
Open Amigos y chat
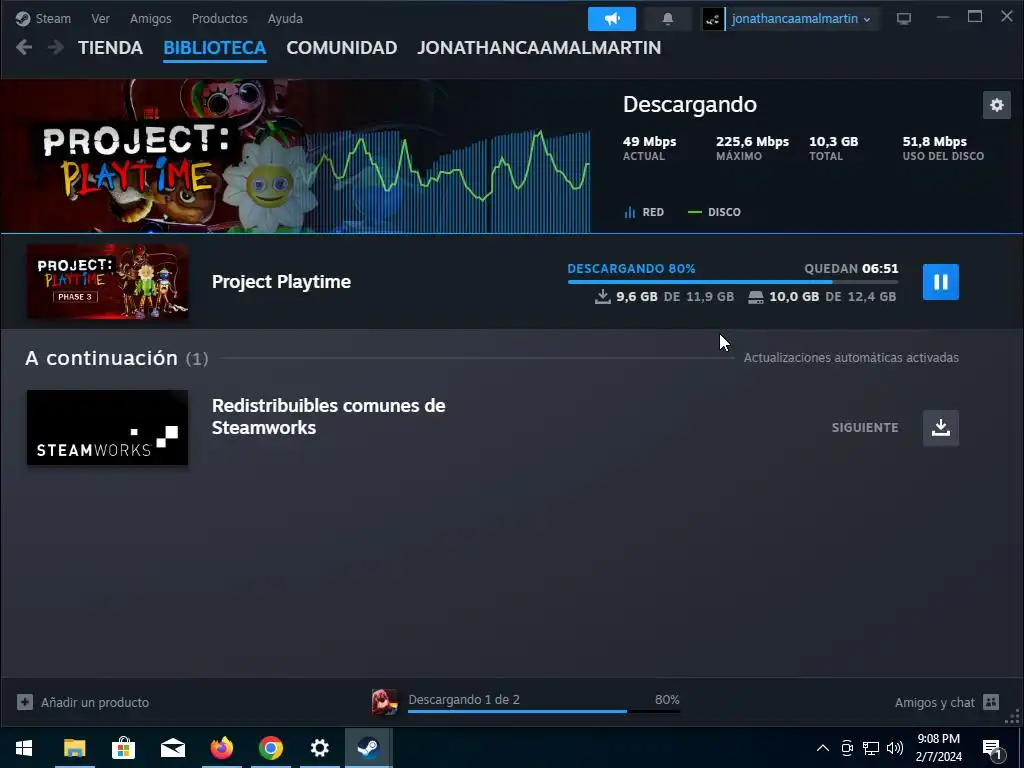[x=935, y=702]
